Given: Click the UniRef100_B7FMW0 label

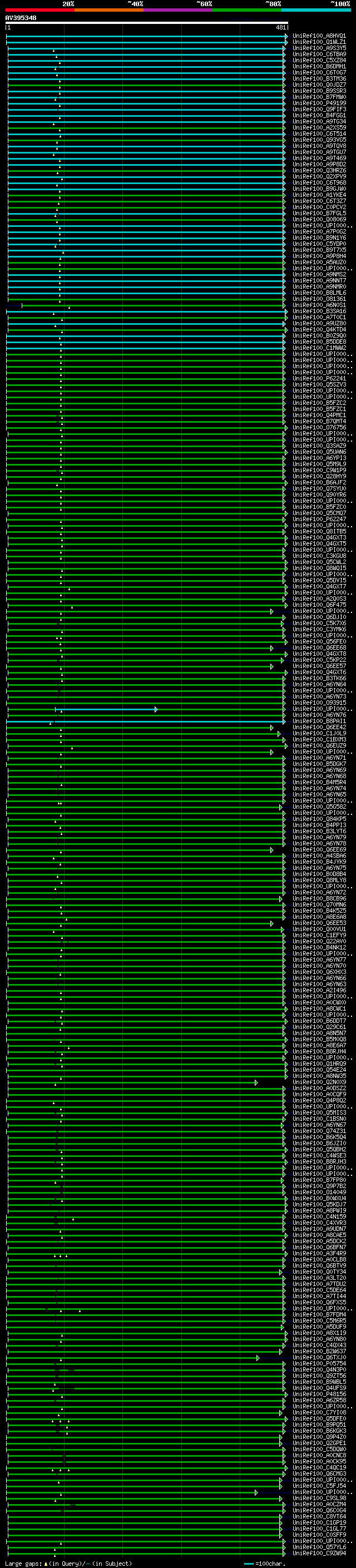Looking at the screenshot, I should pyautogui.click(x=319, y=97).
